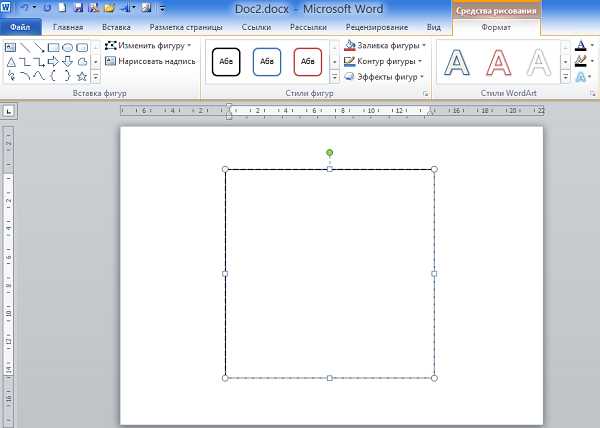Screen dimensions: 600x428
Task: Open the text effects glowing A dropdown
Action: tap(584, 77)
